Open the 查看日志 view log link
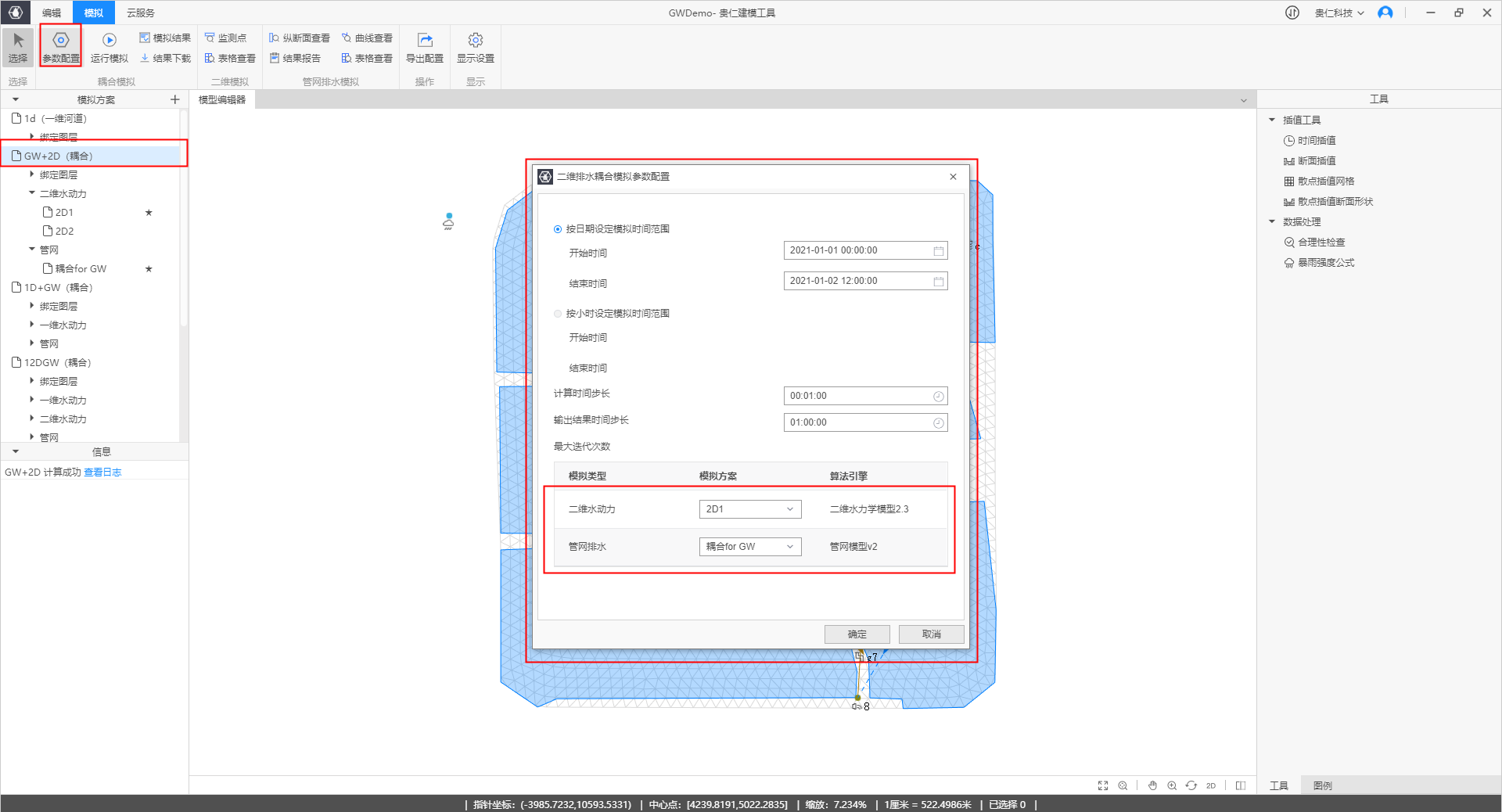 click(102, 472)
